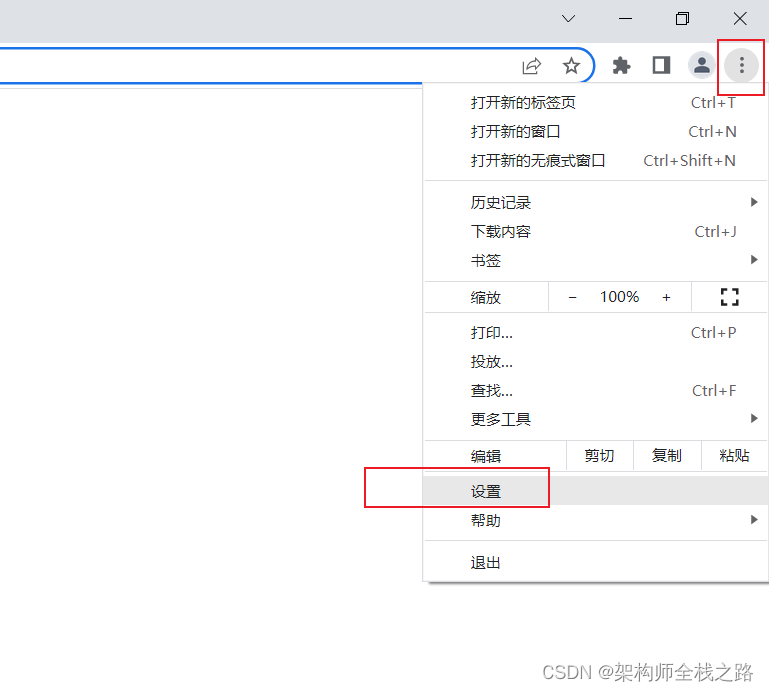Minimize the Chrome window
This screenshot has height=691, width=769.
coord(625,19)
